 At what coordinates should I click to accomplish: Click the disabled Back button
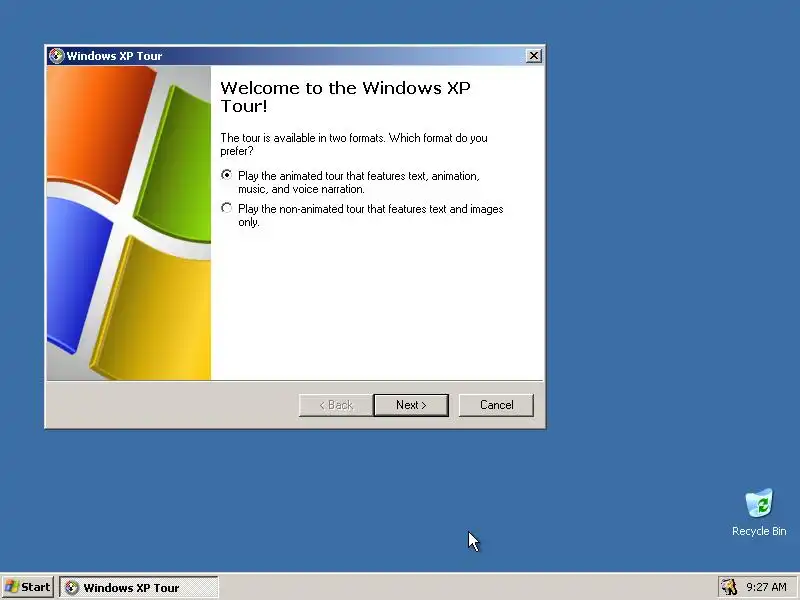coord(336,405)
